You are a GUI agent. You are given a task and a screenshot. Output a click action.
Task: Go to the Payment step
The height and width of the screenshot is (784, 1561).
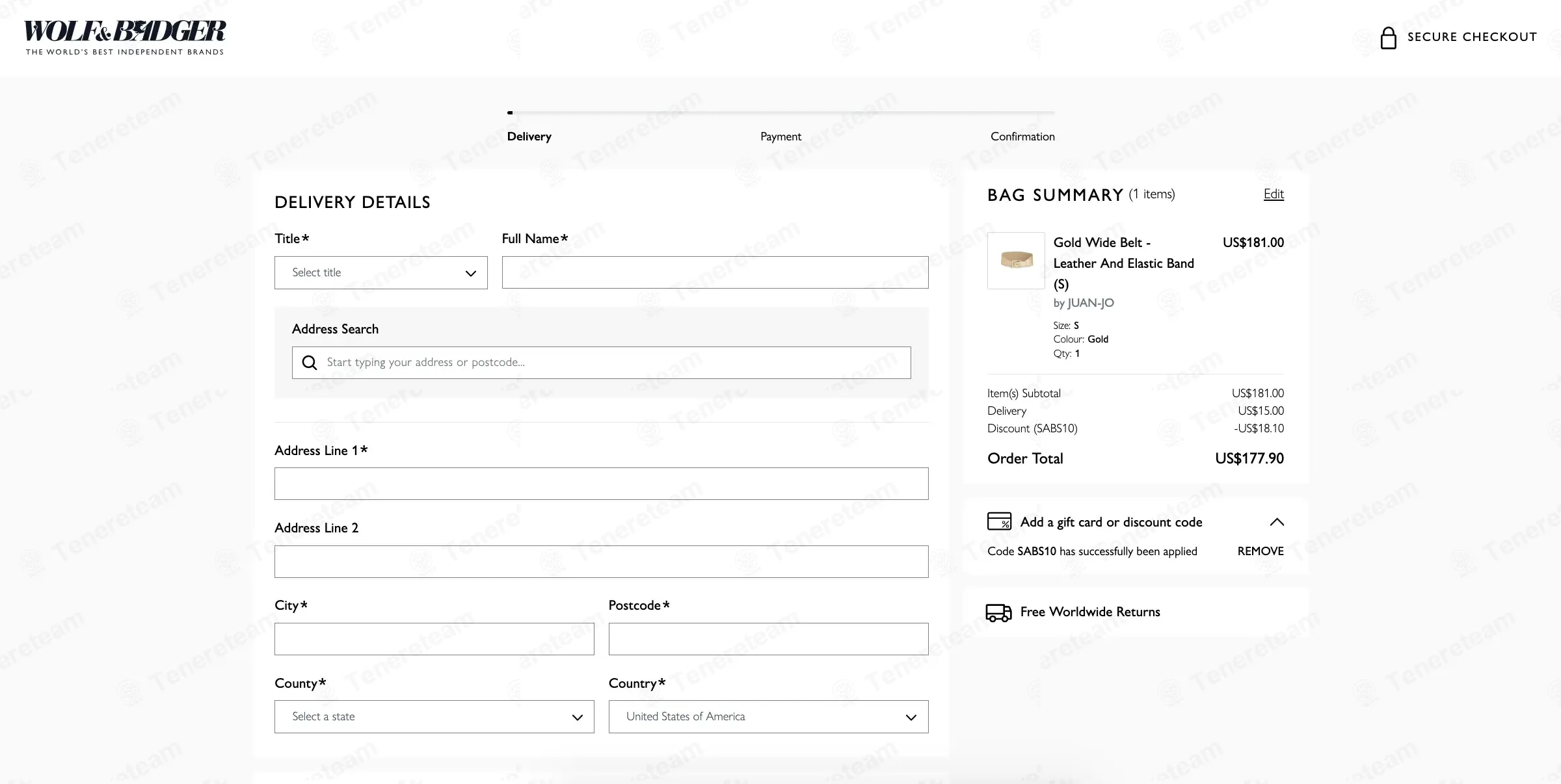tap(780, 137)
